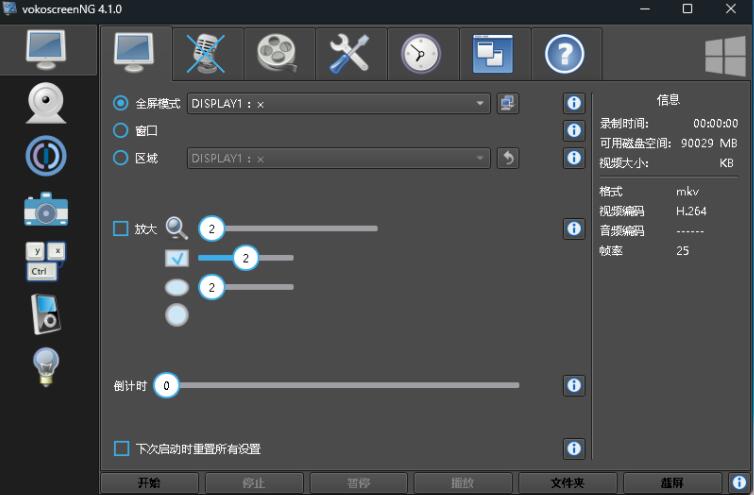Select the 窗口 radio button

(x=121, y=130)
